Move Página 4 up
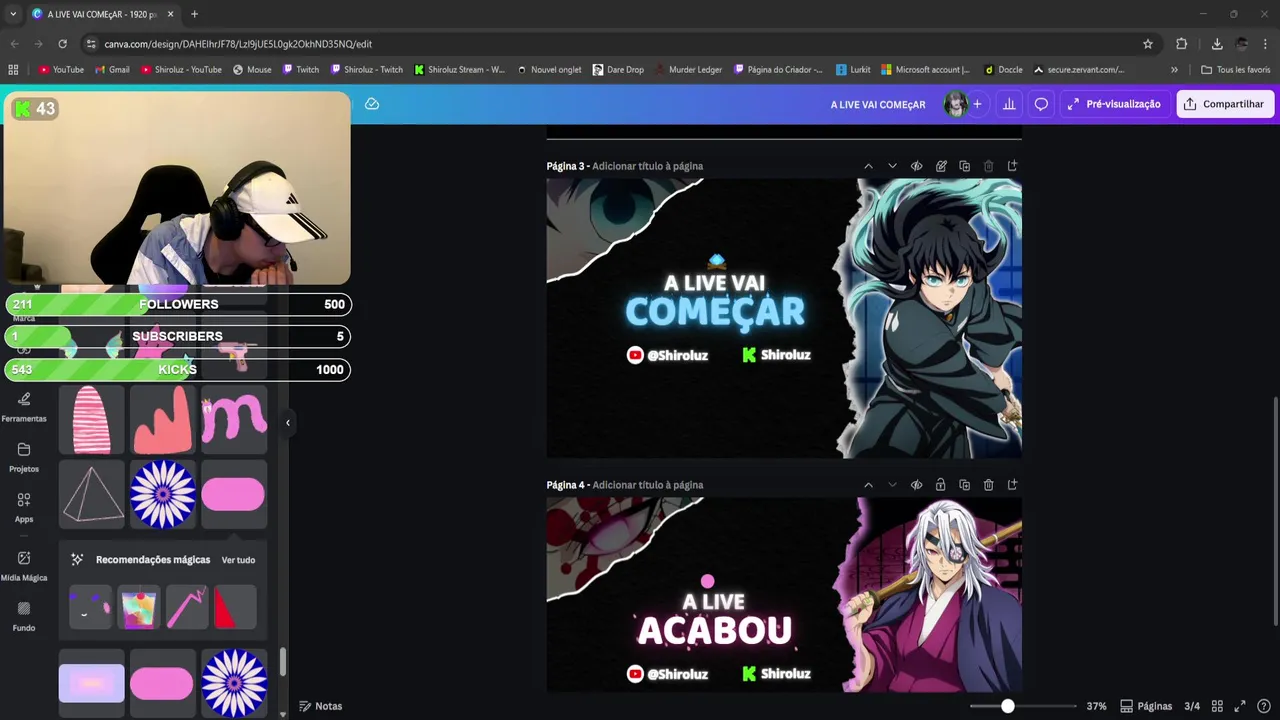Image resolution: width=1280 pixels, height=720 pixels. click(x=868, y=485)
